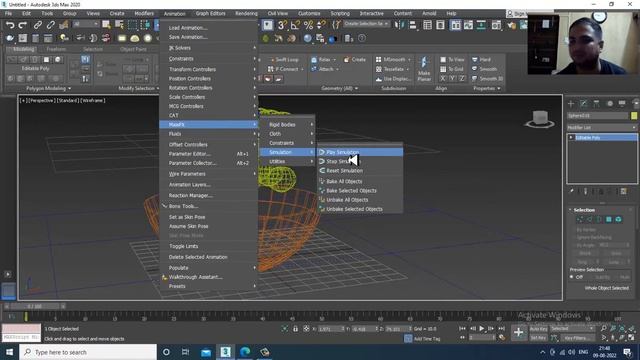Image resolution: width=640 pixels, height=360 pixels.
Task: Click the large Set Keys plus button
Action: tap(518, 332)
